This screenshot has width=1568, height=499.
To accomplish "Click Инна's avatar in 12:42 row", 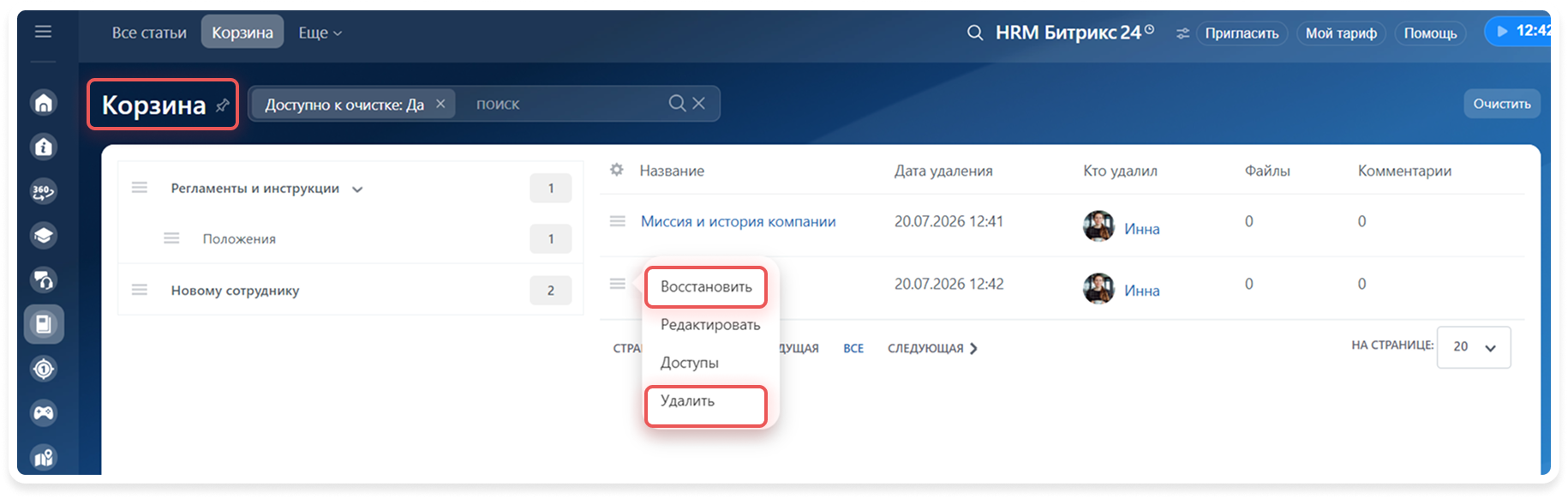I will (x=1098, y=288).
